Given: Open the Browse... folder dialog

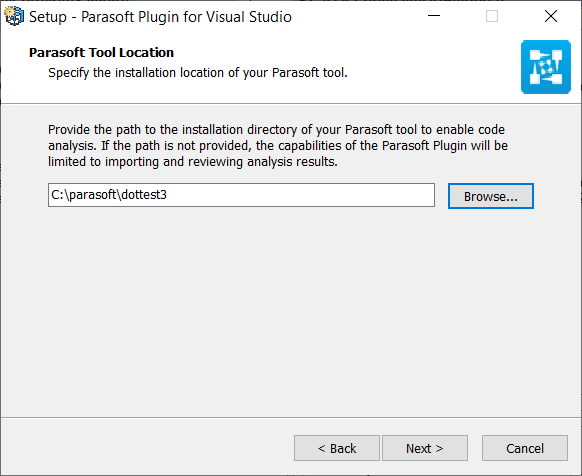Looking at the screenshot, I should point(491,196).
